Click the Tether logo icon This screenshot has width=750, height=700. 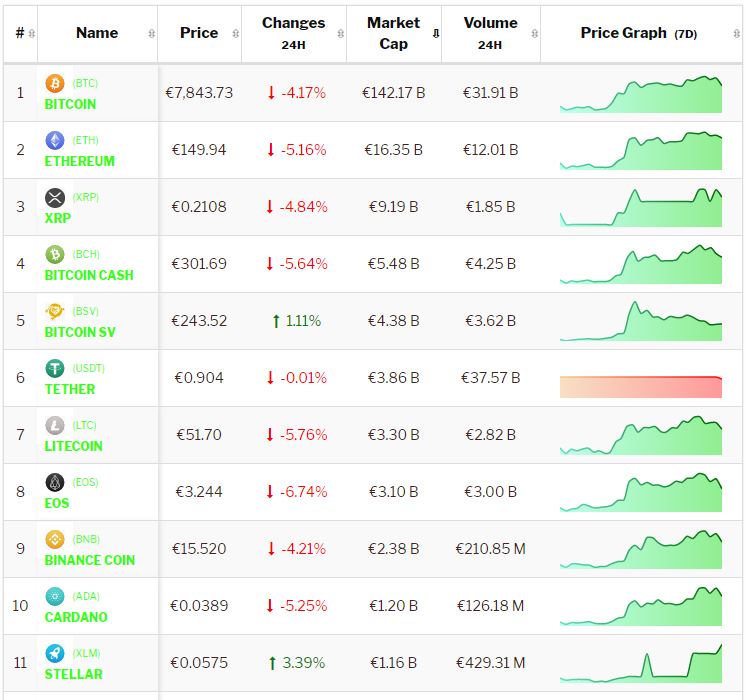pos(55,369)
